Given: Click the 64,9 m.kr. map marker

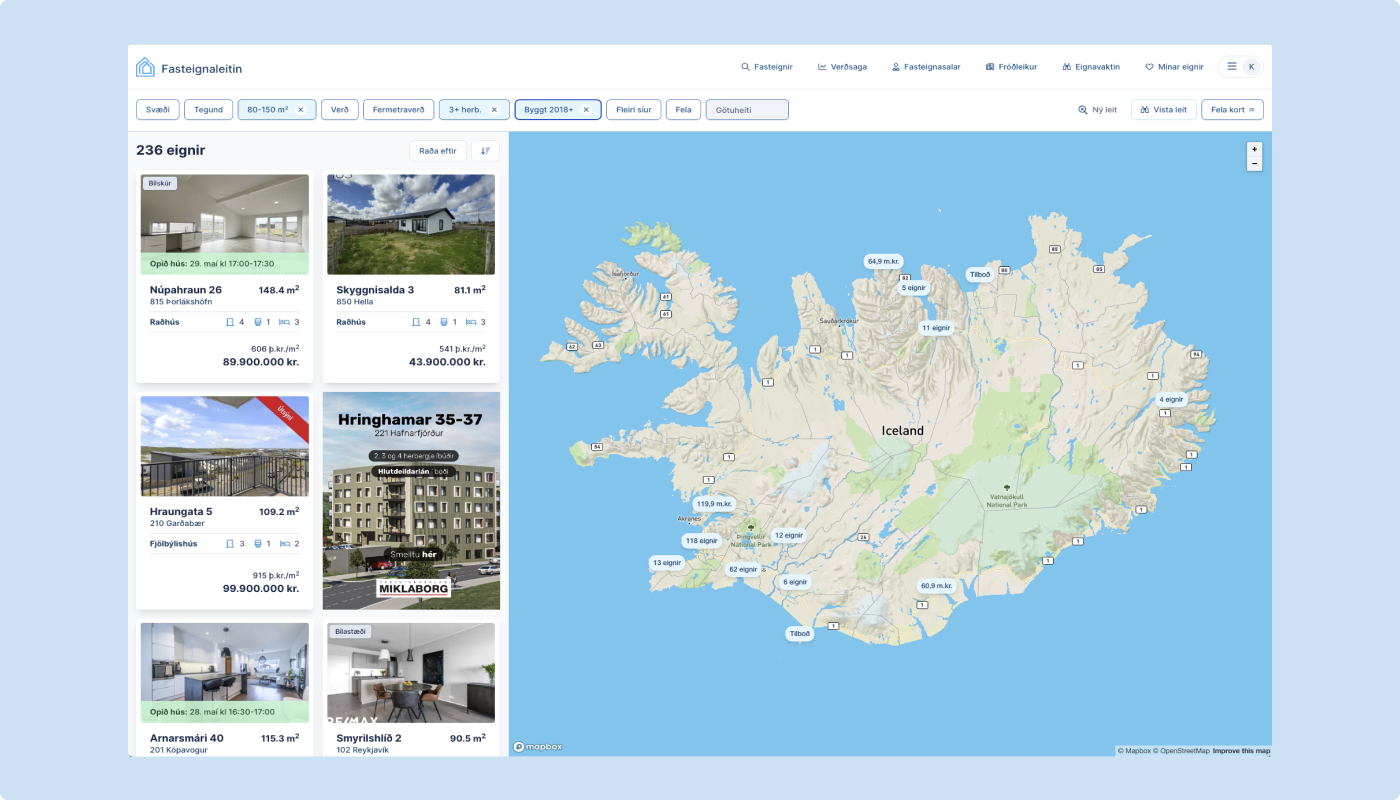Looking at the screenshot, I should point(884,262).
